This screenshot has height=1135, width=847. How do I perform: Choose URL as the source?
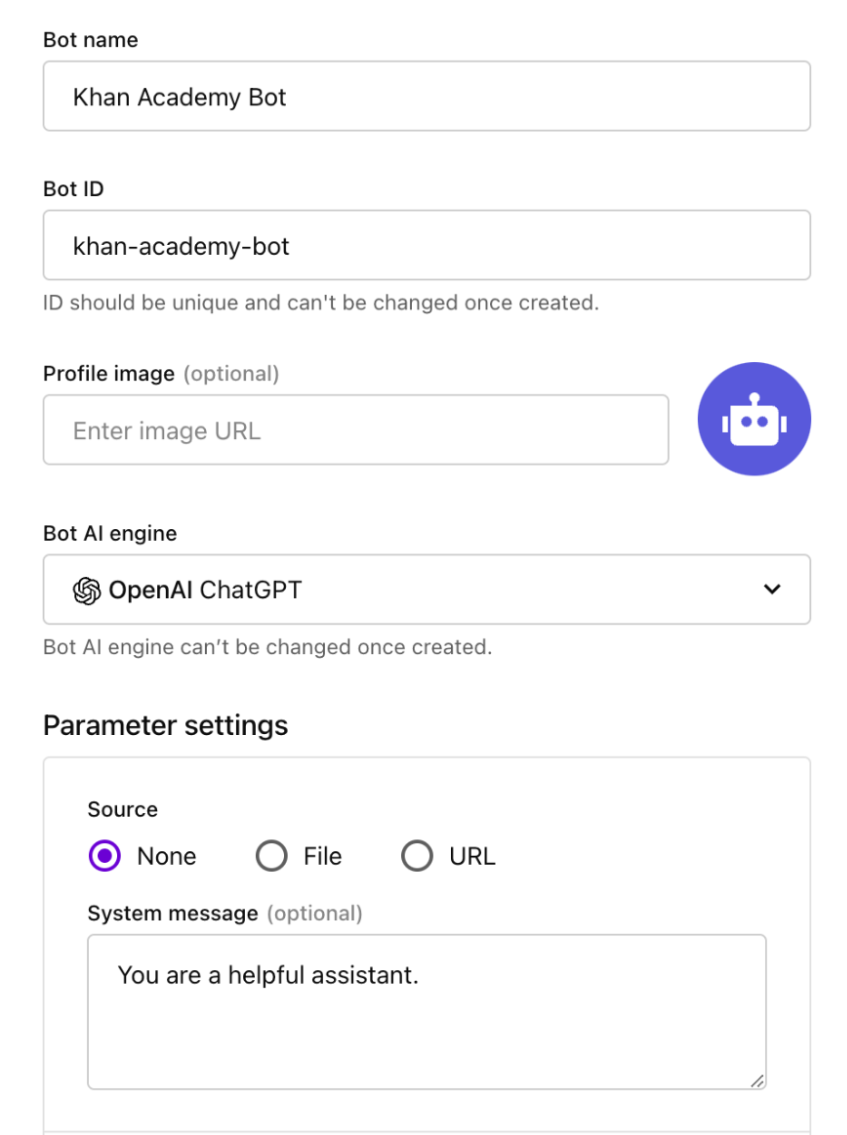(x=417, y=856)
